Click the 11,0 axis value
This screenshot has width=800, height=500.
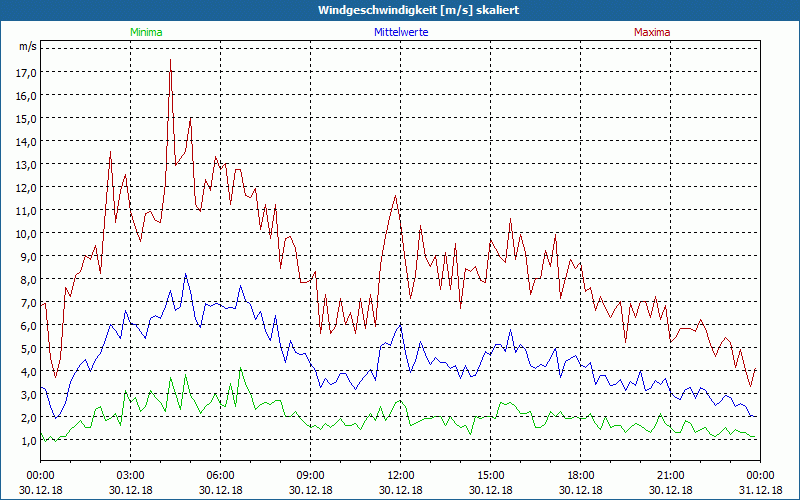tap(26, 211)
